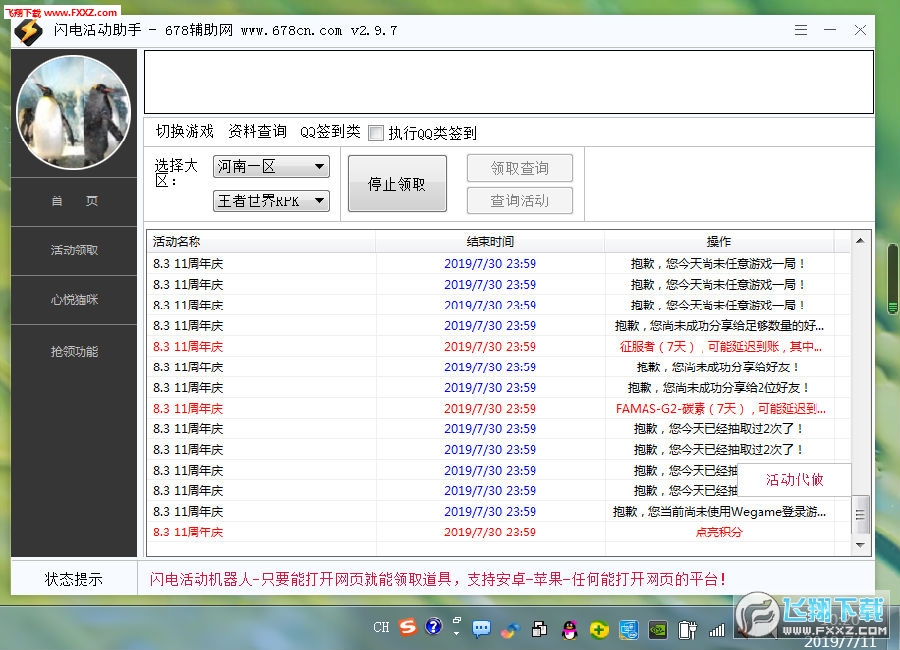Select row 您尚未成功分享给2位好友
Screen dimensions: 900x650
point(498,388)
